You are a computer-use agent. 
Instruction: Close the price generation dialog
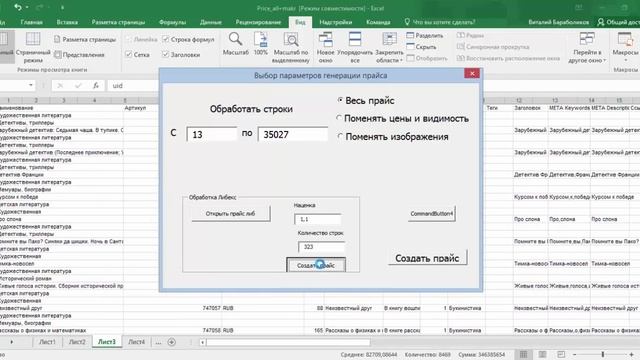[x=472, y=73]
